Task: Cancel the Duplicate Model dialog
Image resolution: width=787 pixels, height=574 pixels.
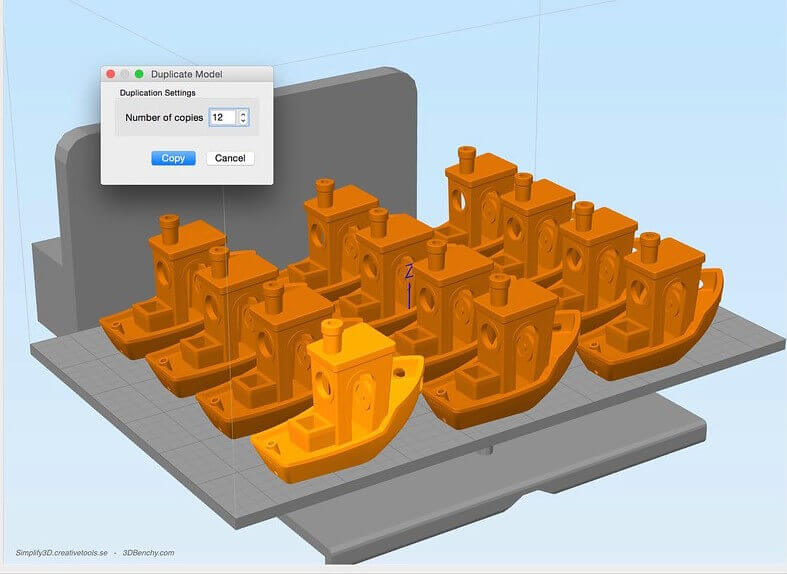Action: 230,158
